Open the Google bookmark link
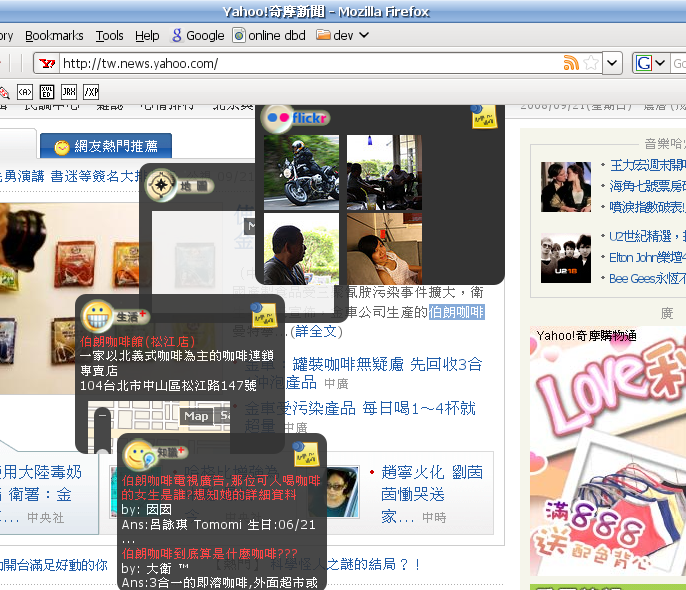Image resolution: width=686 pixels, height=590 pixels. click(x=197, y=35)
